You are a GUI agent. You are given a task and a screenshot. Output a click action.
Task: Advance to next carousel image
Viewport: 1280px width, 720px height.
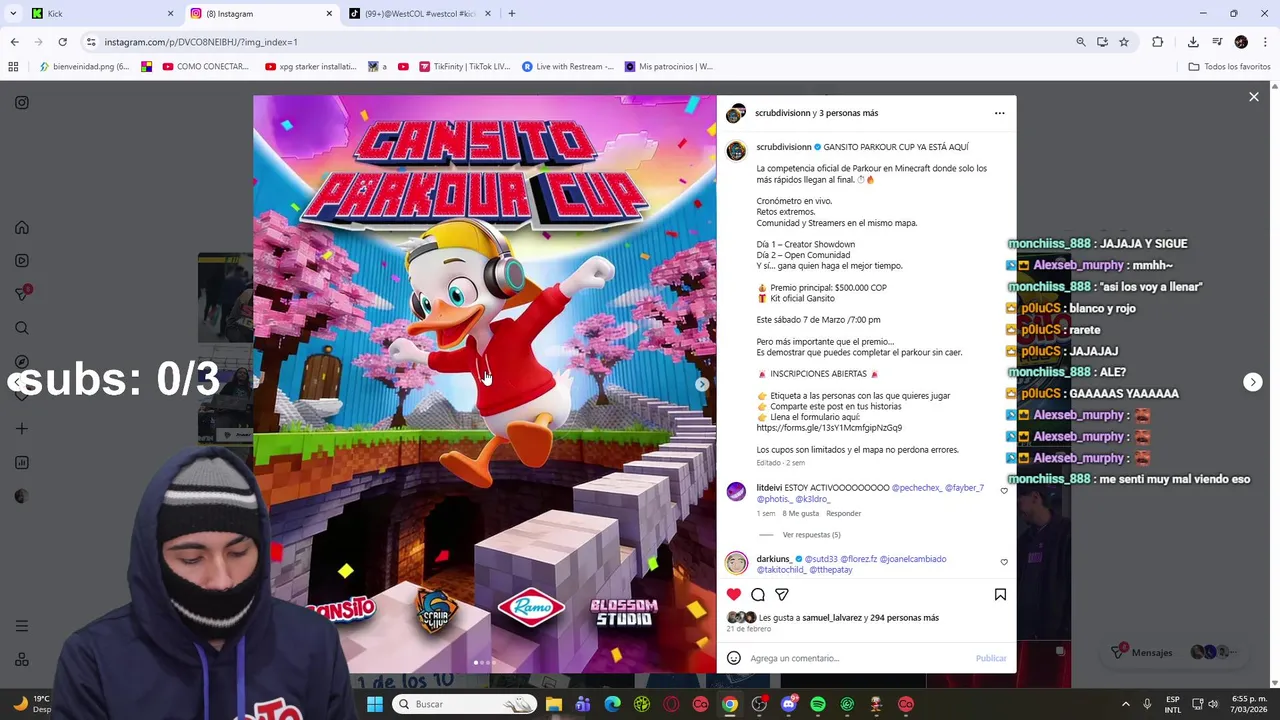[702, 384]
